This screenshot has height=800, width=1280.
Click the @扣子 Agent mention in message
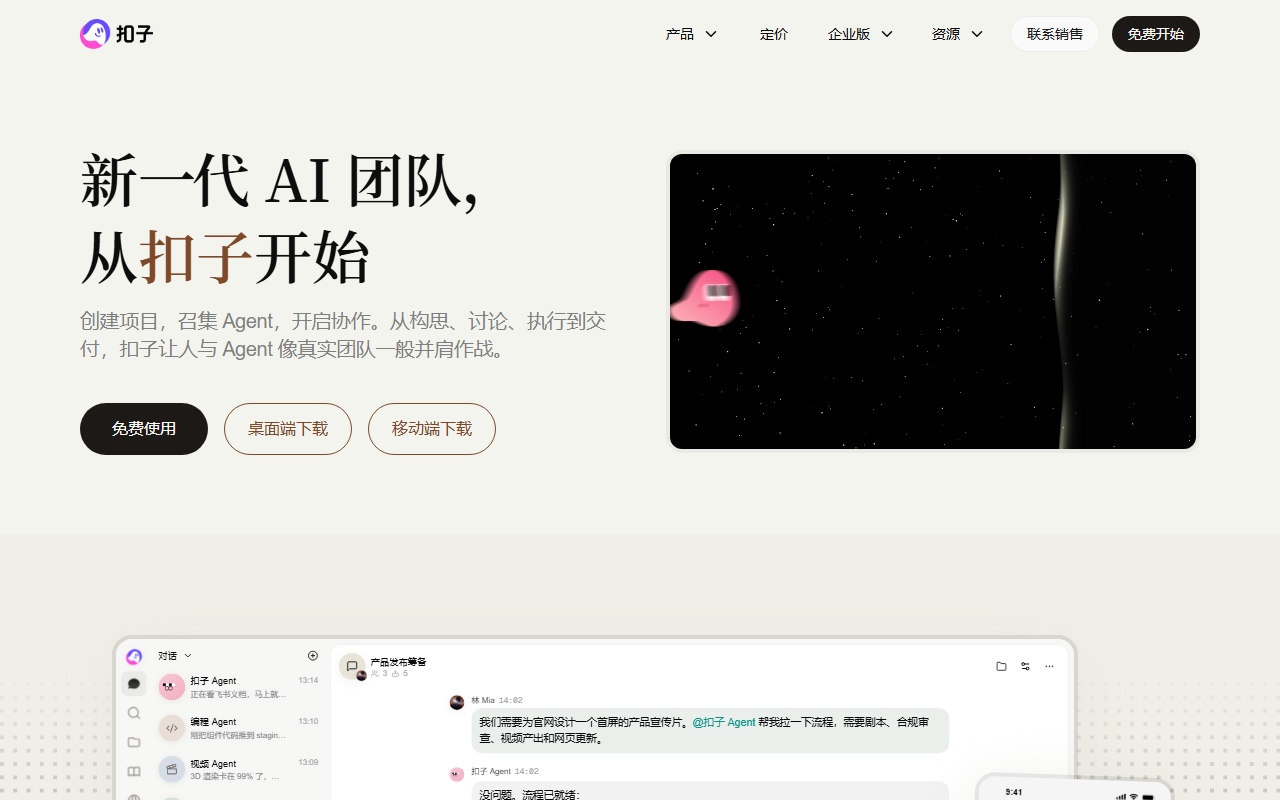(724, 722)
